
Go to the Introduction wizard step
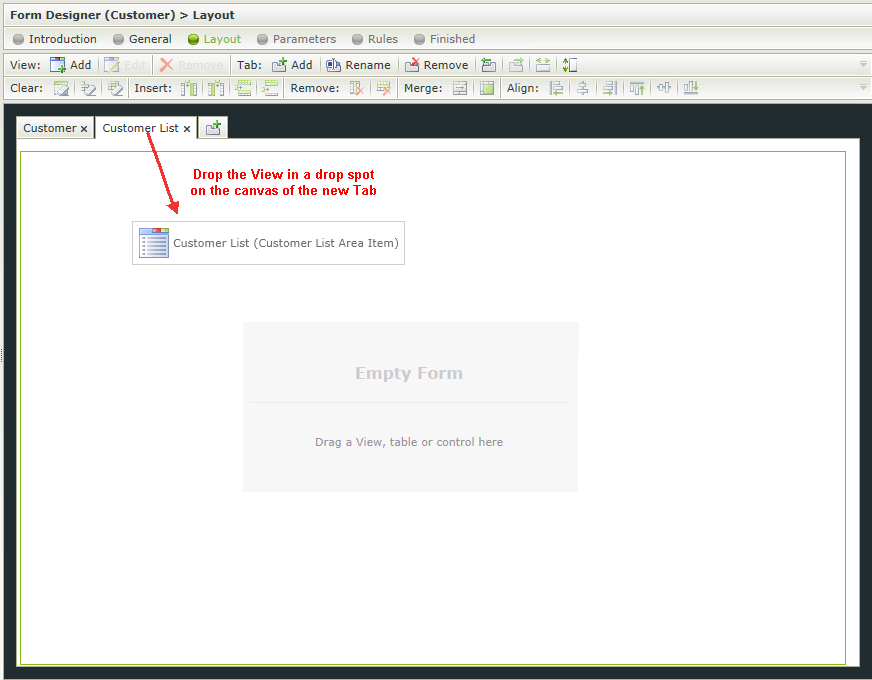[54, 39]
